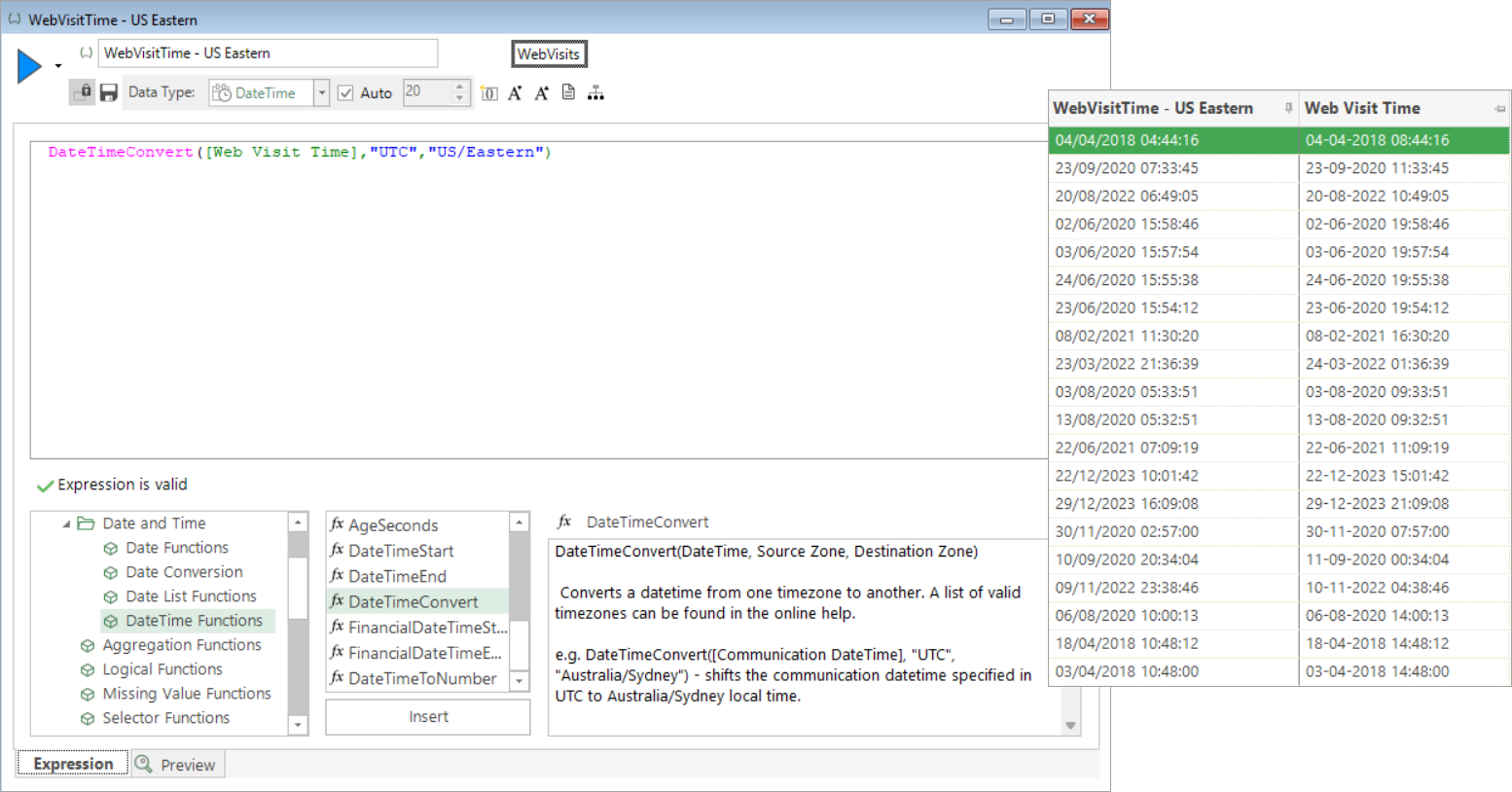Click the pin icon in the WebVisitTime - US Eastern header
This screenshot has width=1512, height=792.
tap(1288, 108)
